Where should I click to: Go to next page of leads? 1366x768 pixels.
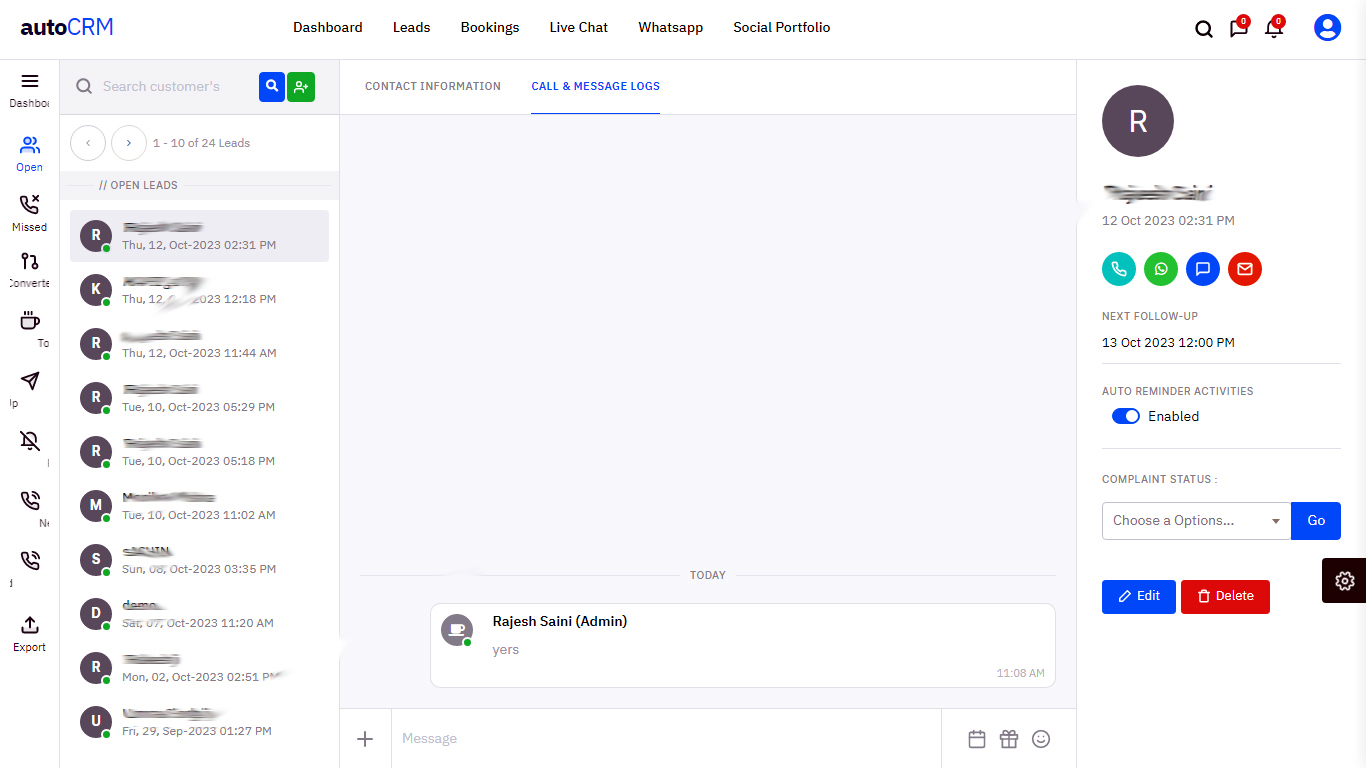129,143
